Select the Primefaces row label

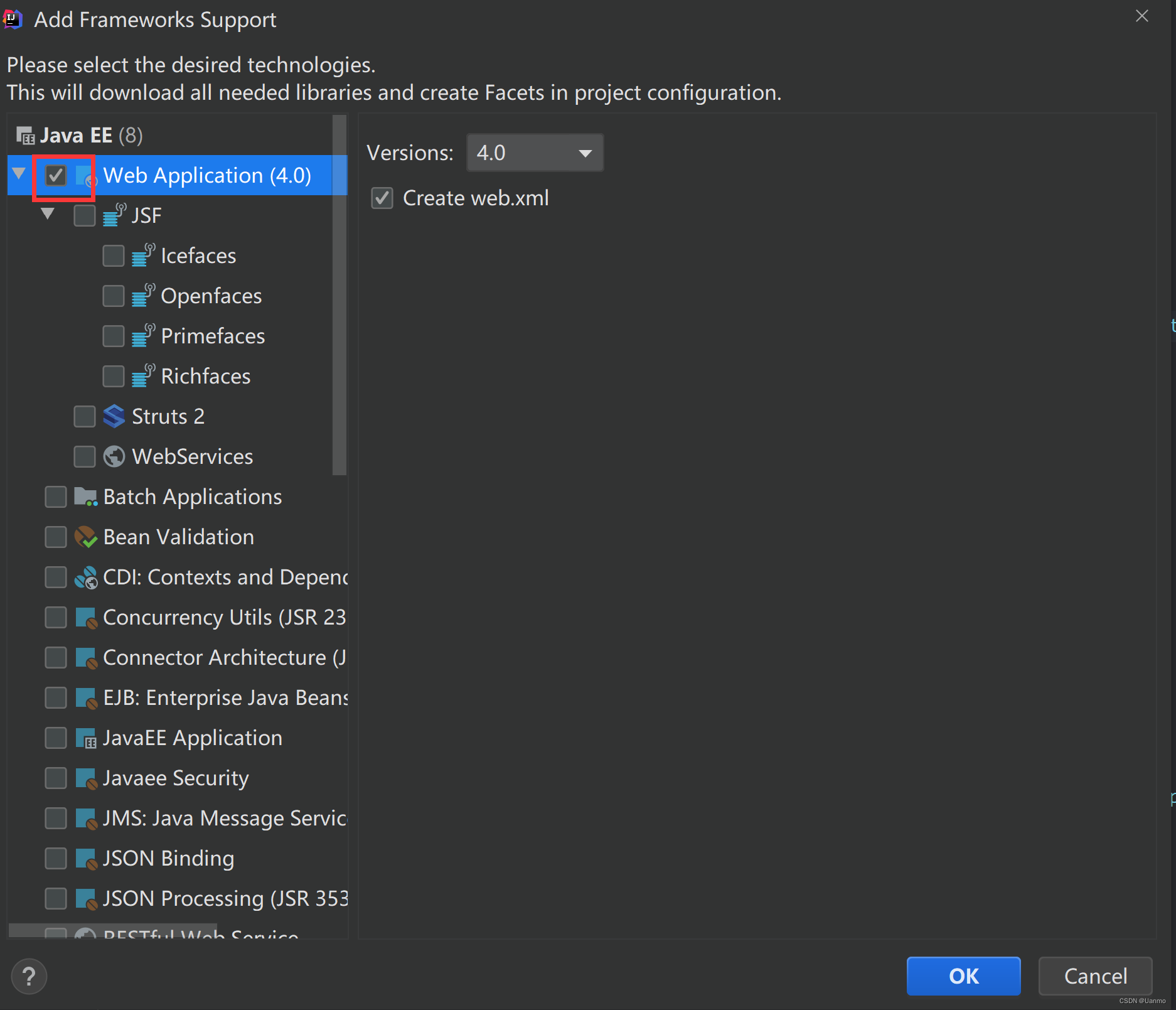213,336
